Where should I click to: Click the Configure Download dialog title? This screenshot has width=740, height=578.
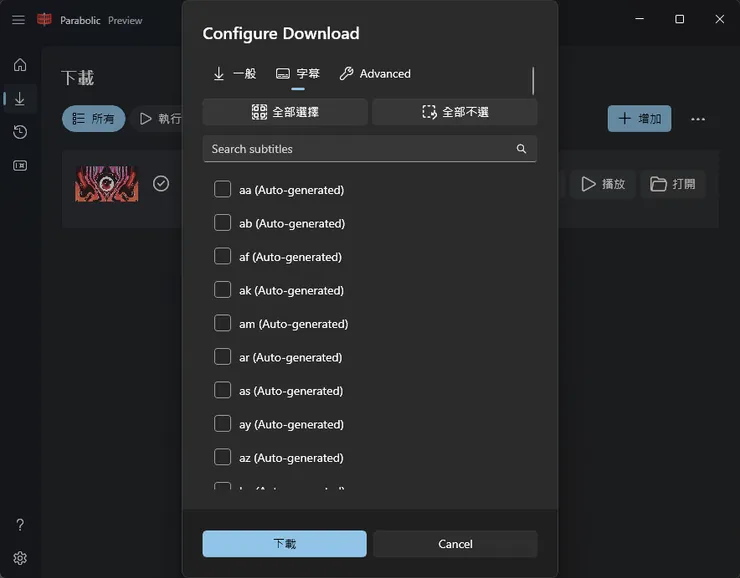click(x=281, y=34)
